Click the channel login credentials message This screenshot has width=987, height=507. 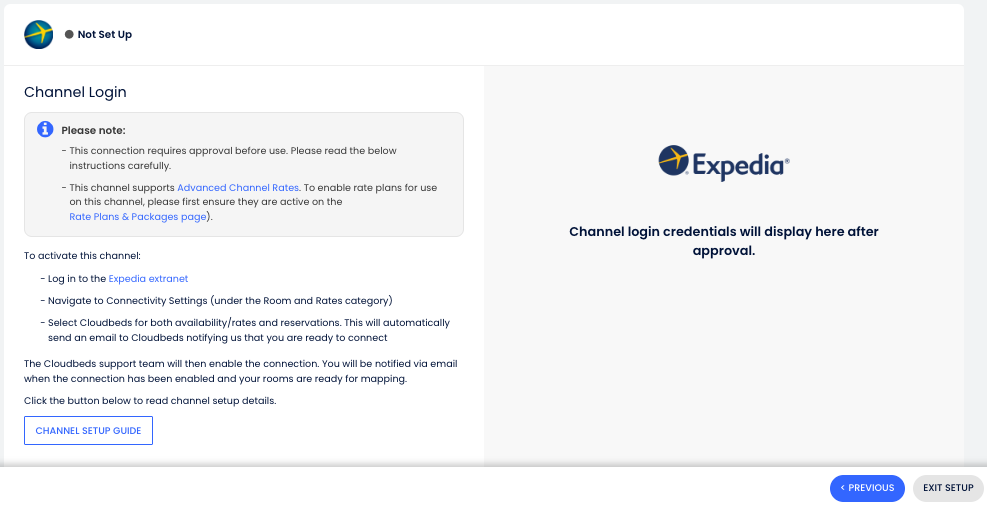point(723,241)
